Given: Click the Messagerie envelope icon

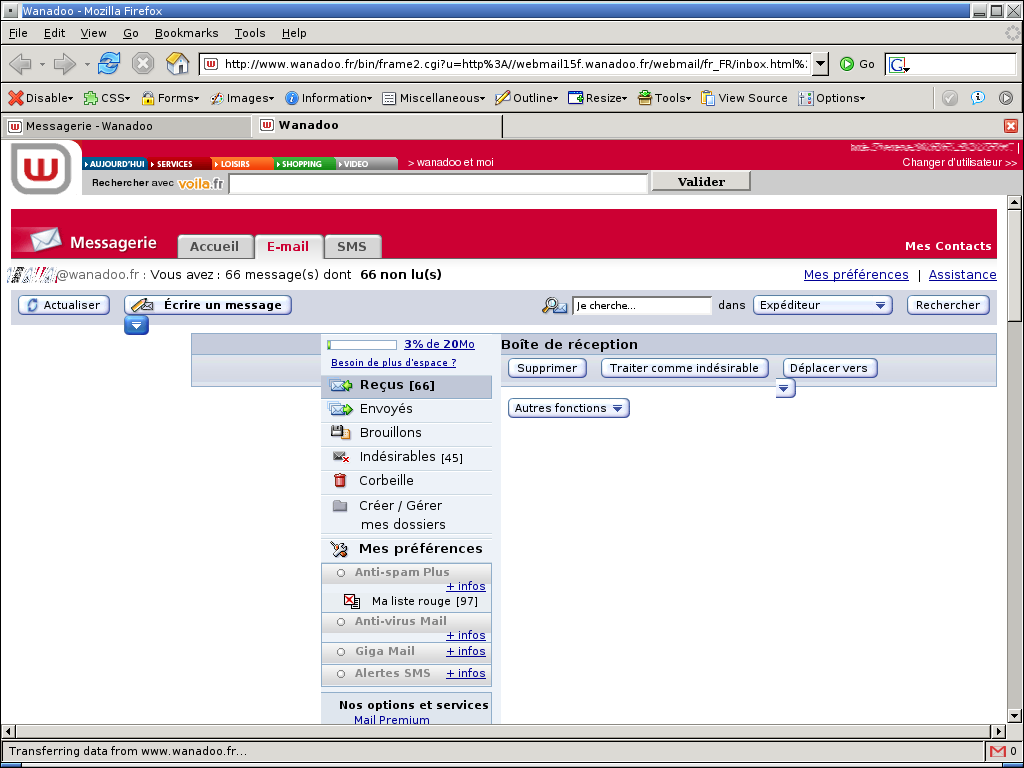Looking at the screenshot, I should click(x=44, y=240).
